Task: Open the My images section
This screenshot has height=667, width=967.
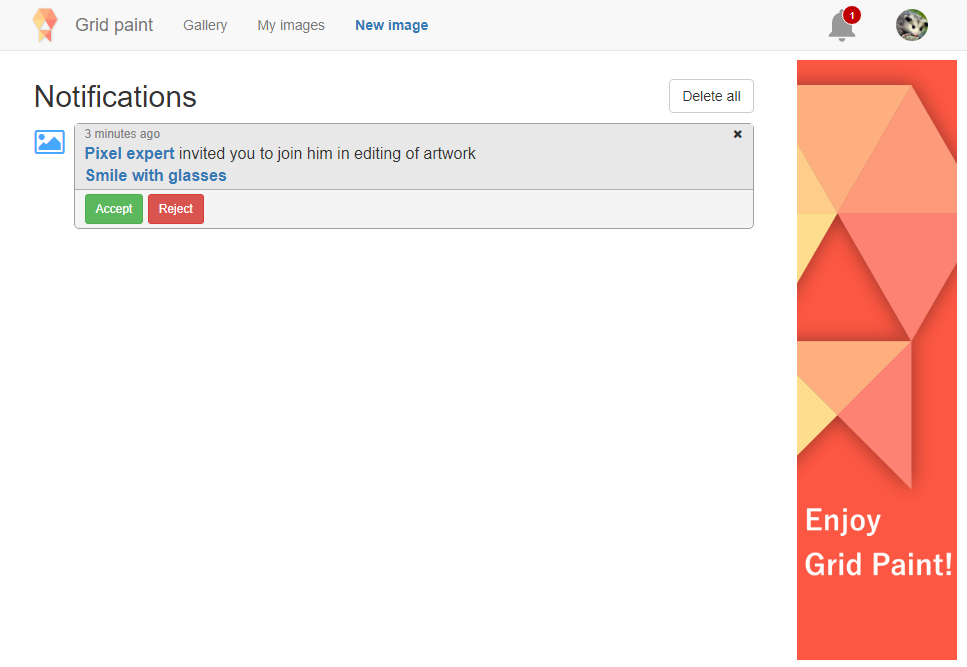Action: [291, 25]
